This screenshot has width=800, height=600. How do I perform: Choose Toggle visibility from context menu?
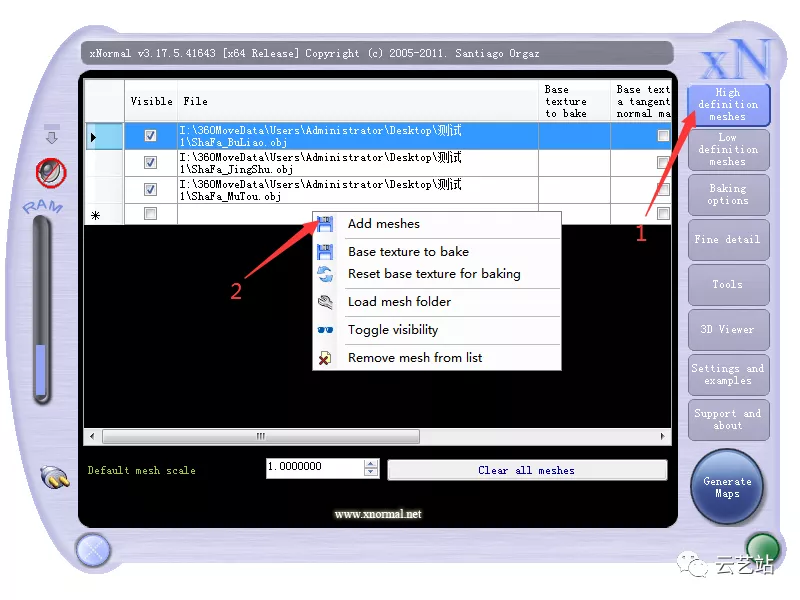(437, 330)
